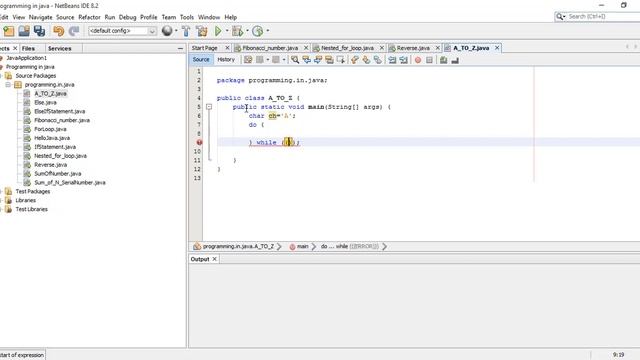Click the Last Edit icon in editor toolbar
640x360 pixels.
248,60
